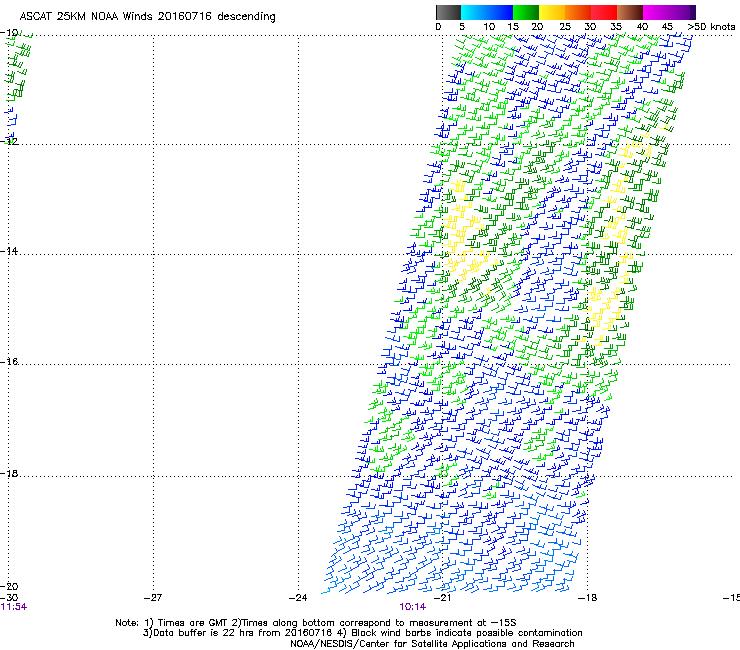Click the -30 longitude axis label
740x650 pixels.
click(x=9, y=597)
